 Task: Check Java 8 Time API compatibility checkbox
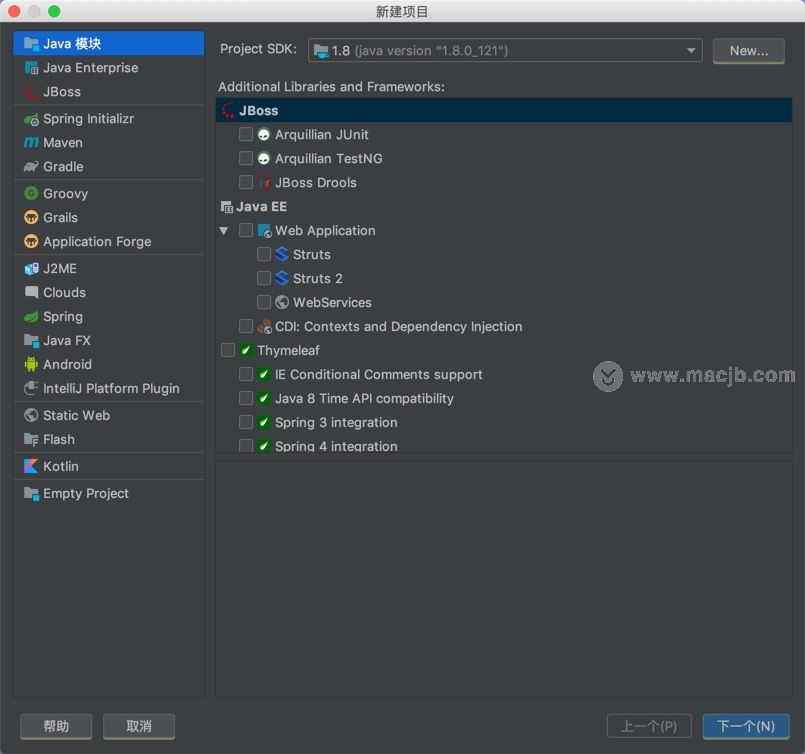[x=246, y=398]
